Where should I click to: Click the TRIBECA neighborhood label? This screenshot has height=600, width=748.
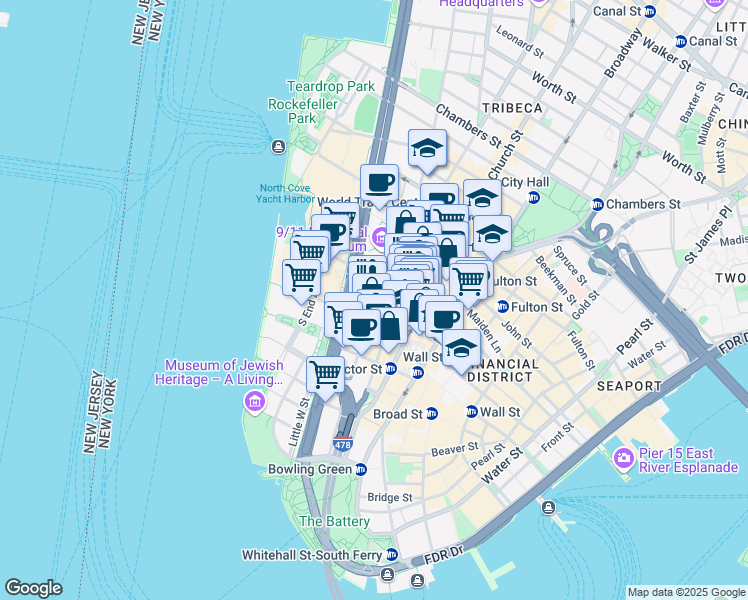pyautogui.click(x=512, y=108)
